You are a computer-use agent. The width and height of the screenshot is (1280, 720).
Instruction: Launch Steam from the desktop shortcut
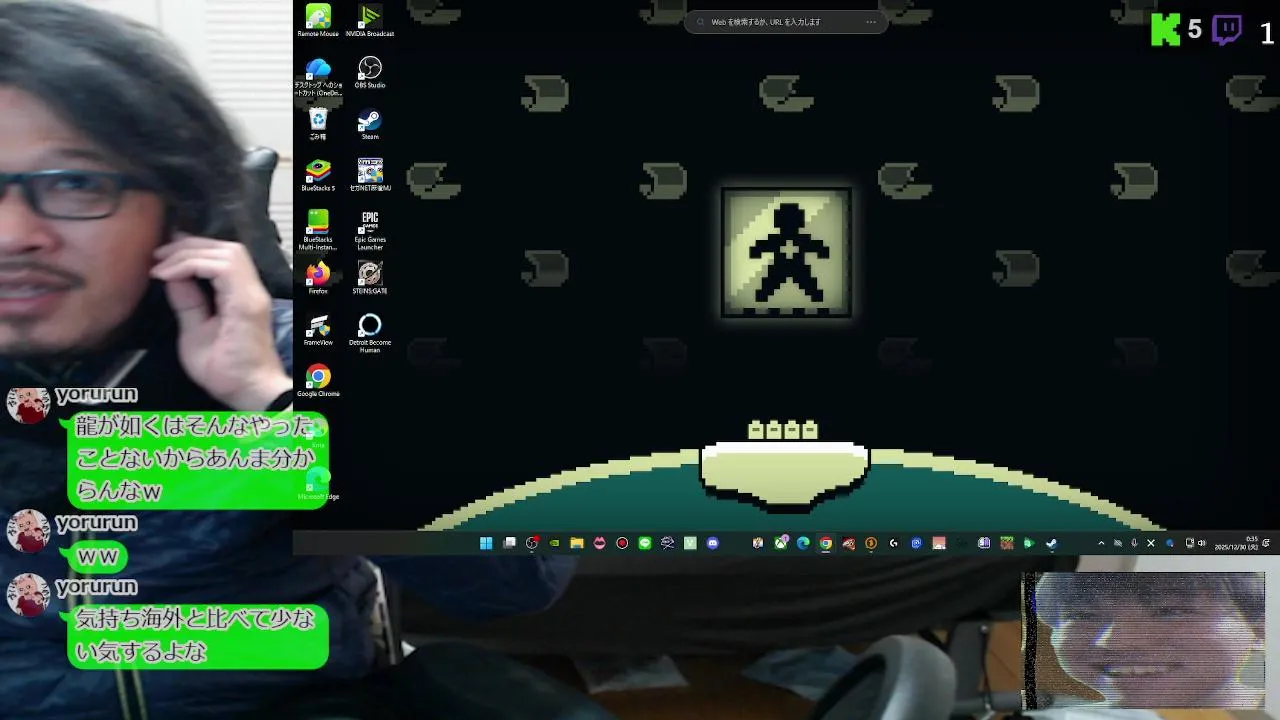[370, 124]
